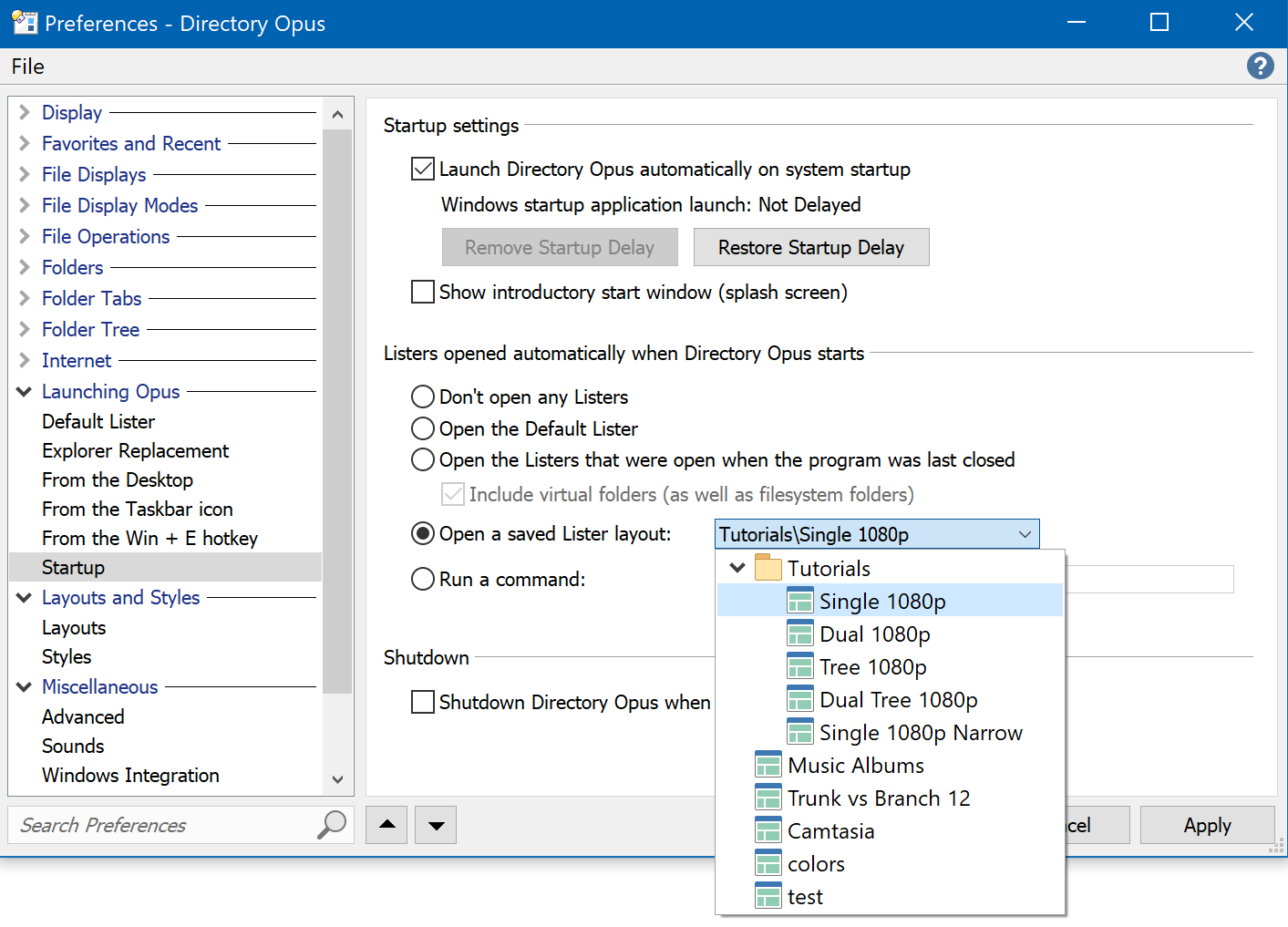Close the saved Lister layout dropdown
Screen dimensions: 1288x927
[x=1025, y=534]
